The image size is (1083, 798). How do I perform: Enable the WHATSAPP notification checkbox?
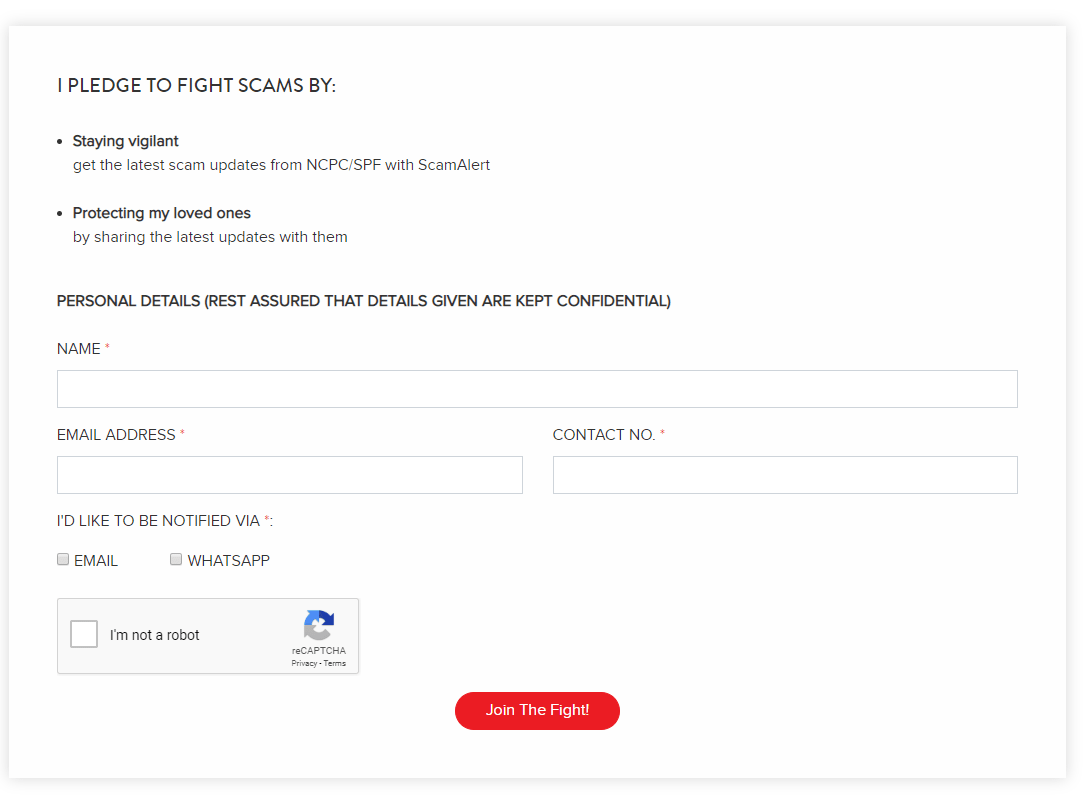tap(176, 560)
